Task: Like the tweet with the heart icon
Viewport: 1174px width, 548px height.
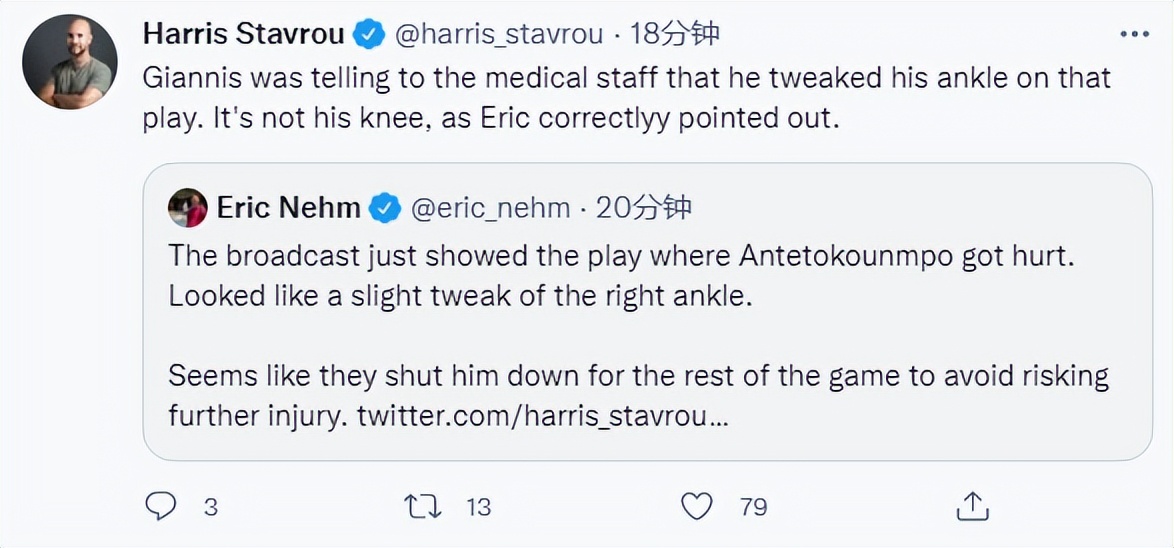Action: 697,506
